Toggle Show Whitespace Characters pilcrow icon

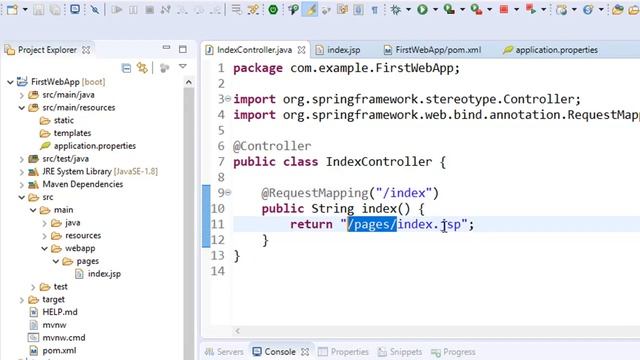[x=374, y=10]
